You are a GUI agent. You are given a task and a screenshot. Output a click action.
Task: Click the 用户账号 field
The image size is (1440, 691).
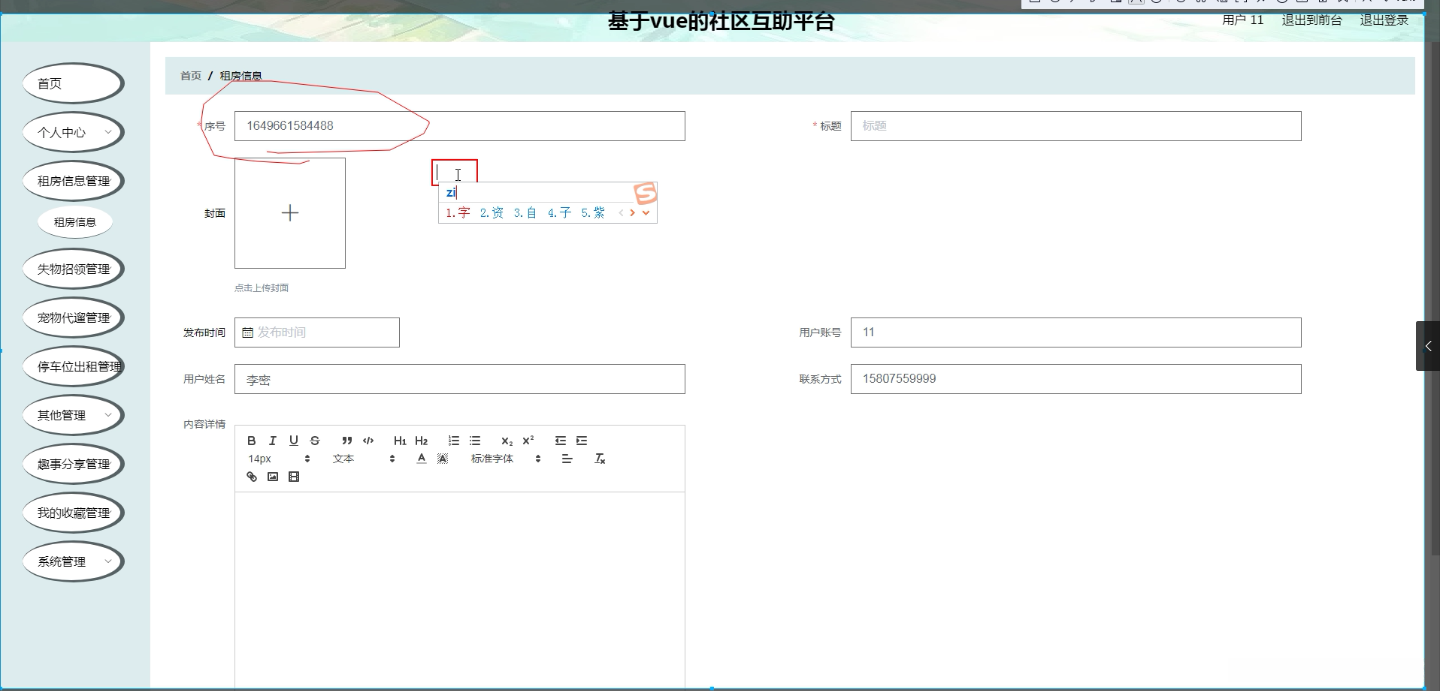1076,332
